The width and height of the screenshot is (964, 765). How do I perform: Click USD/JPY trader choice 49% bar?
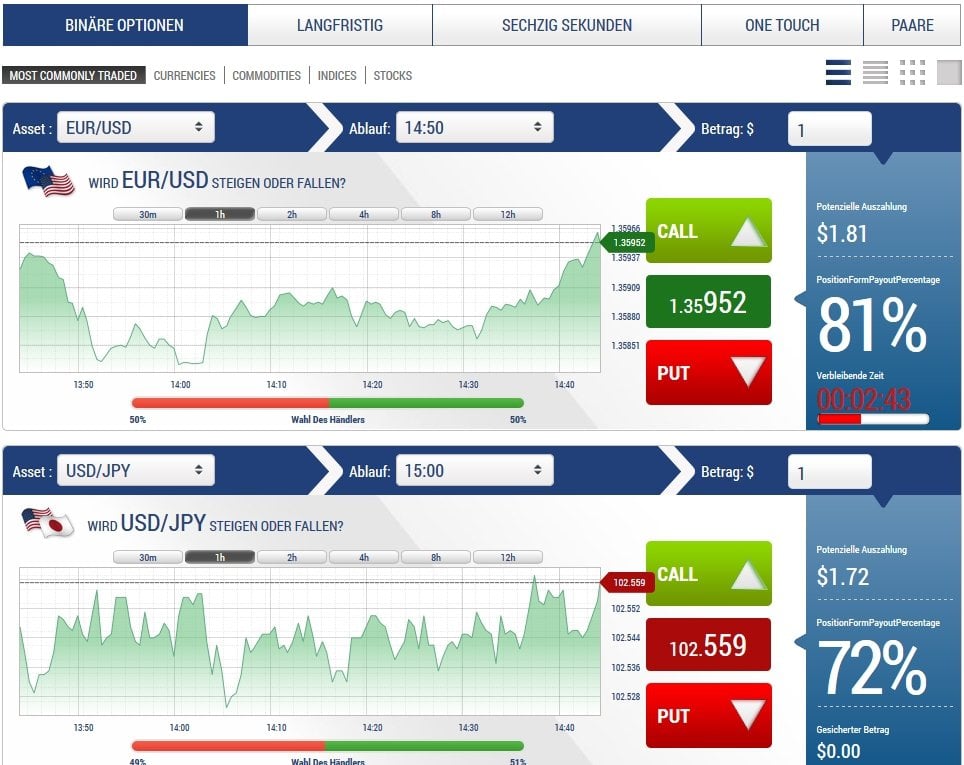click(x=328, y=746)
